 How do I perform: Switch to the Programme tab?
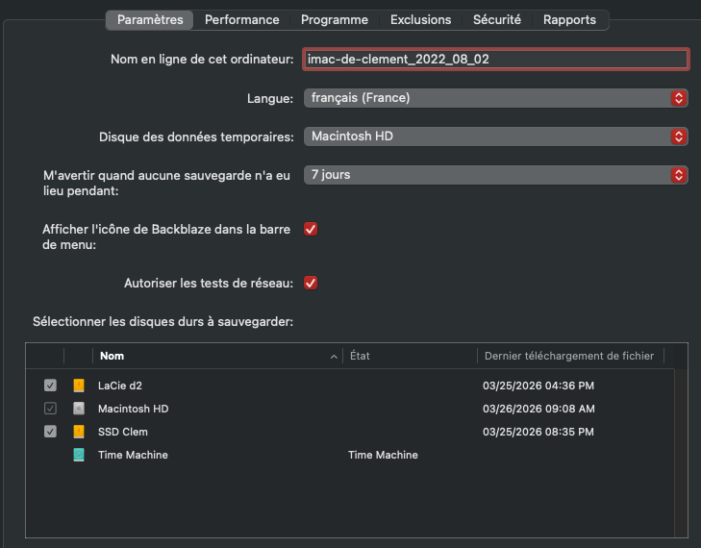coord(334,20)
